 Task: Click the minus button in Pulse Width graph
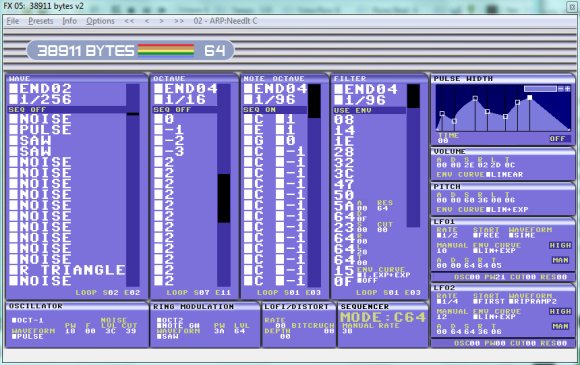pos(561,89)
